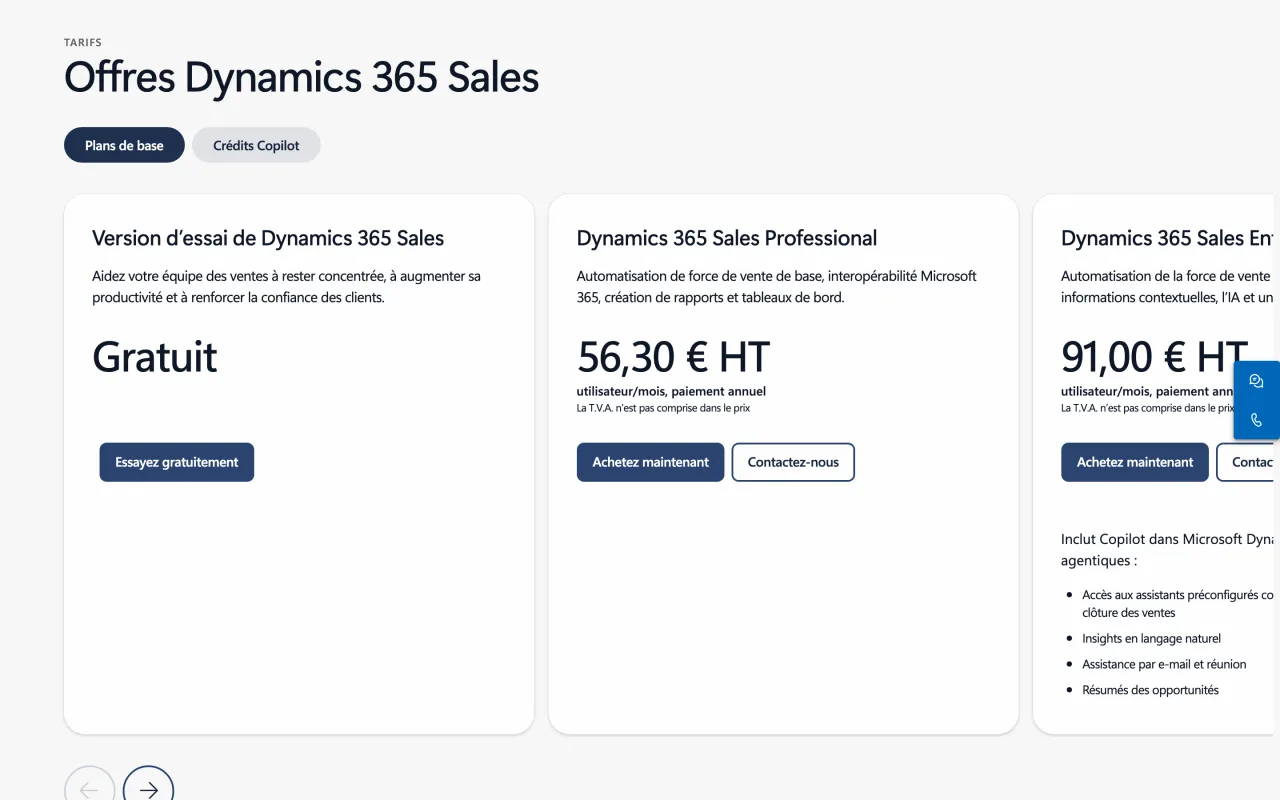Click the phone call icon on side panel
This screenshot has height=800, width=1280.
[x=1257, y=420]
